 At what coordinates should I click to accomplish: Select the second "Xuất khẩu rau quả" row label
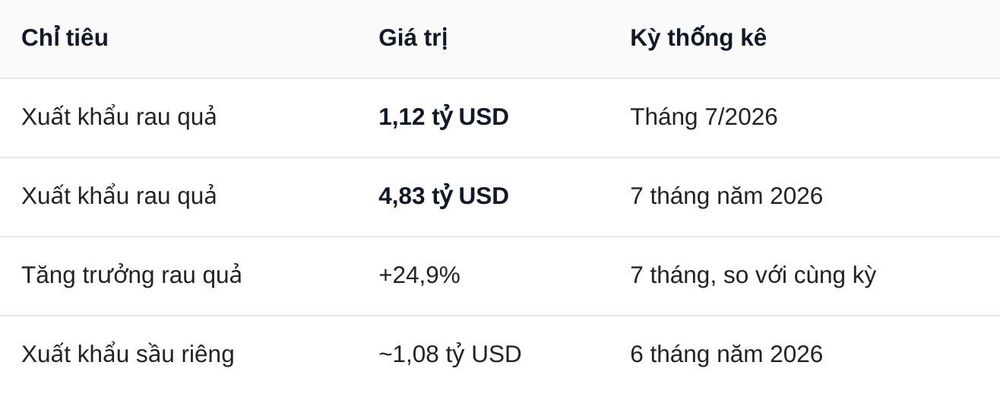(119, 196)
